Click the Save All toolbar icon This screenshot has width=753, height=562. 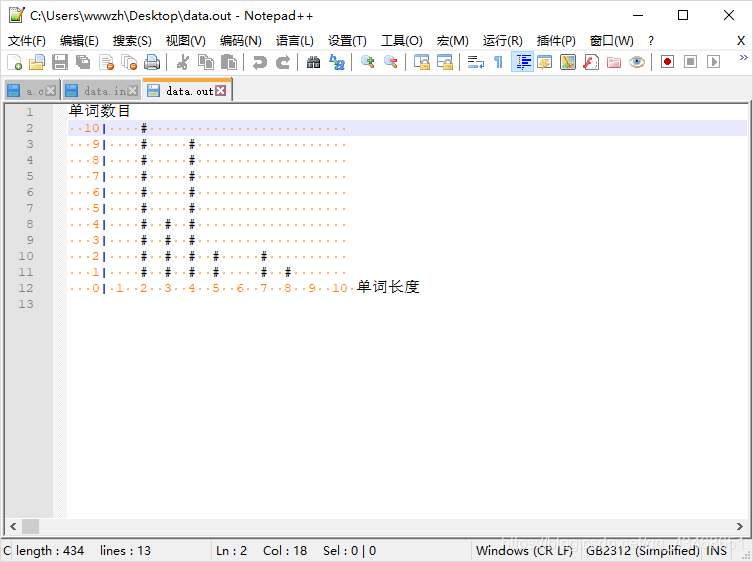tap(83, 62)
